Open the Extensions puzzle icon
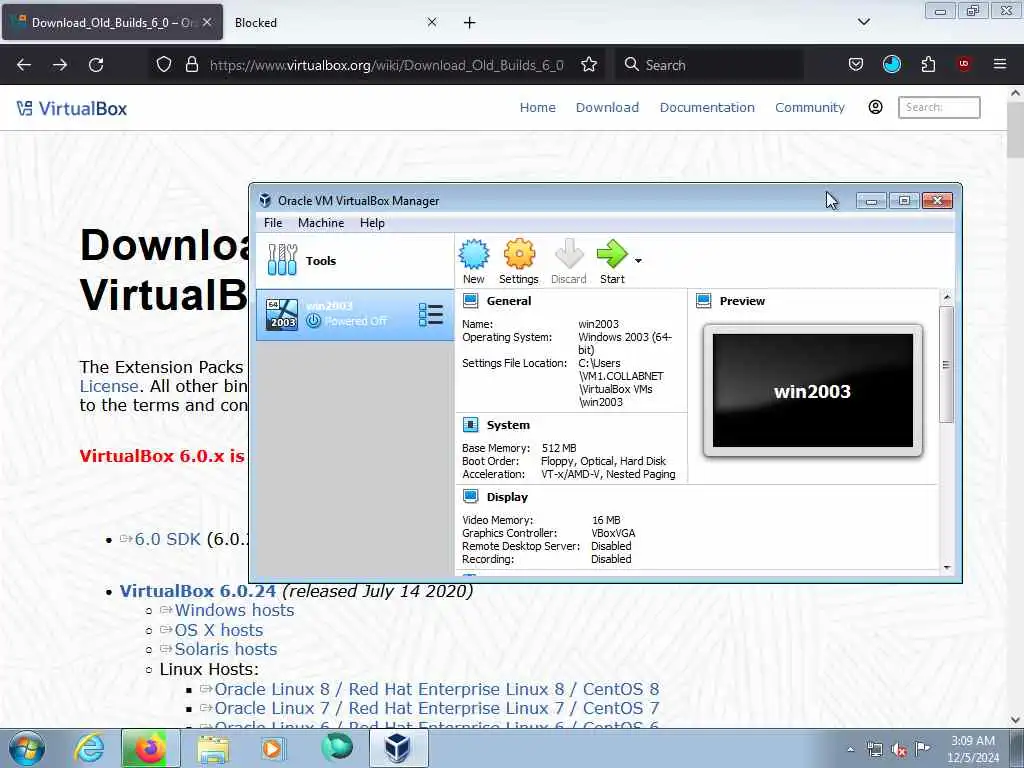Viewport: 1024px width, 768px height. pyautogui.click(x=928, y=65)
